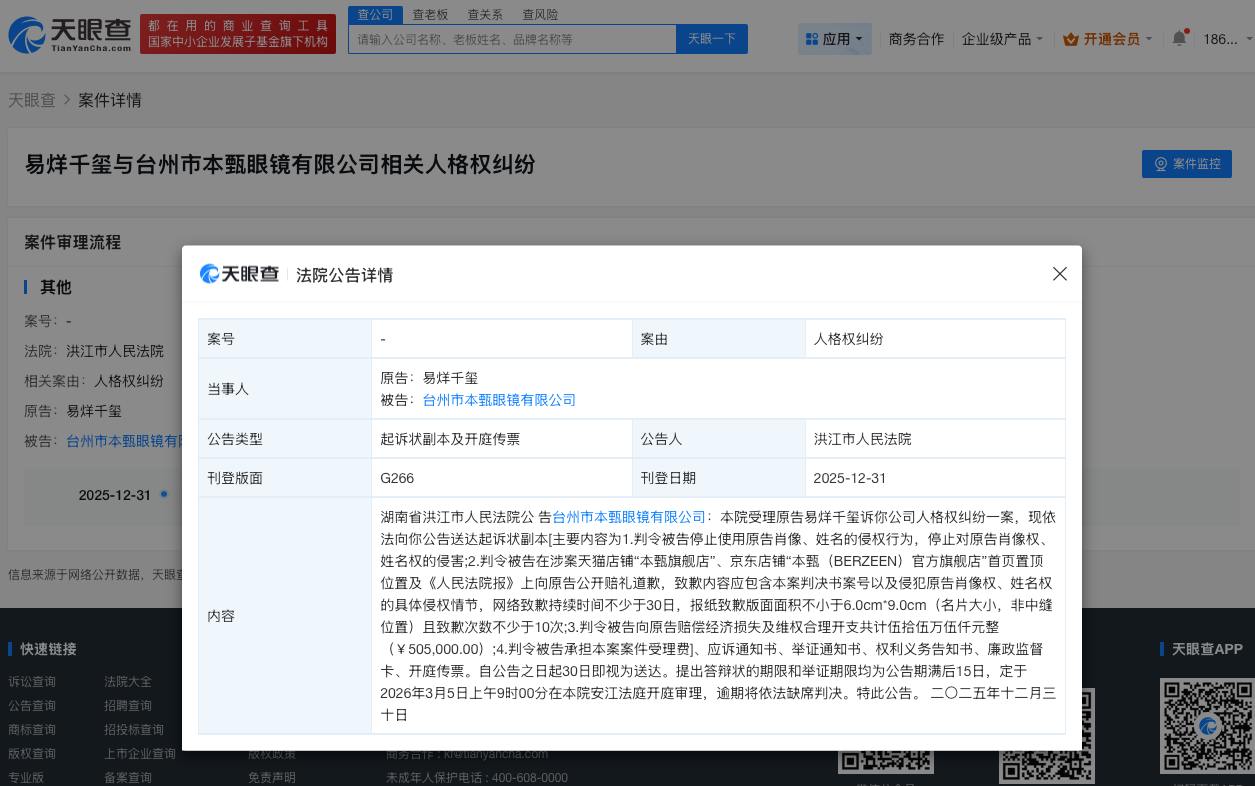Navigate back via the 天眼查 breadcrumb
Image resolution: width=1255 pixels, height=786 pixels.
point(31,100)
